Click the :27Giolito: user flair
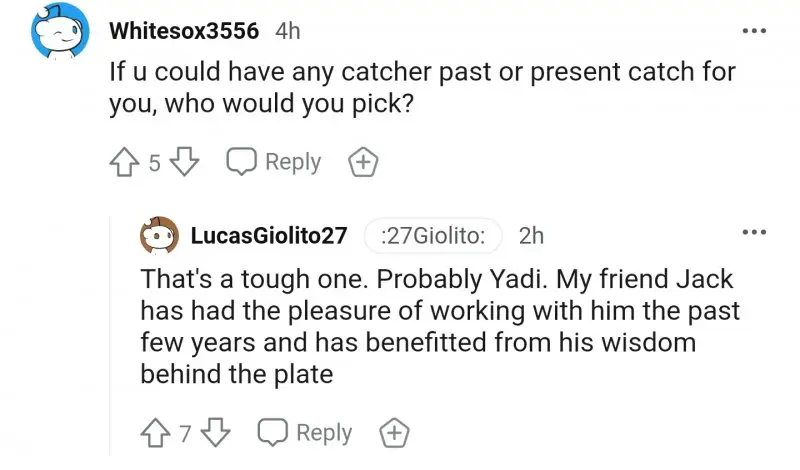Viewport: 800px width, 470px height. pos(433,236)
